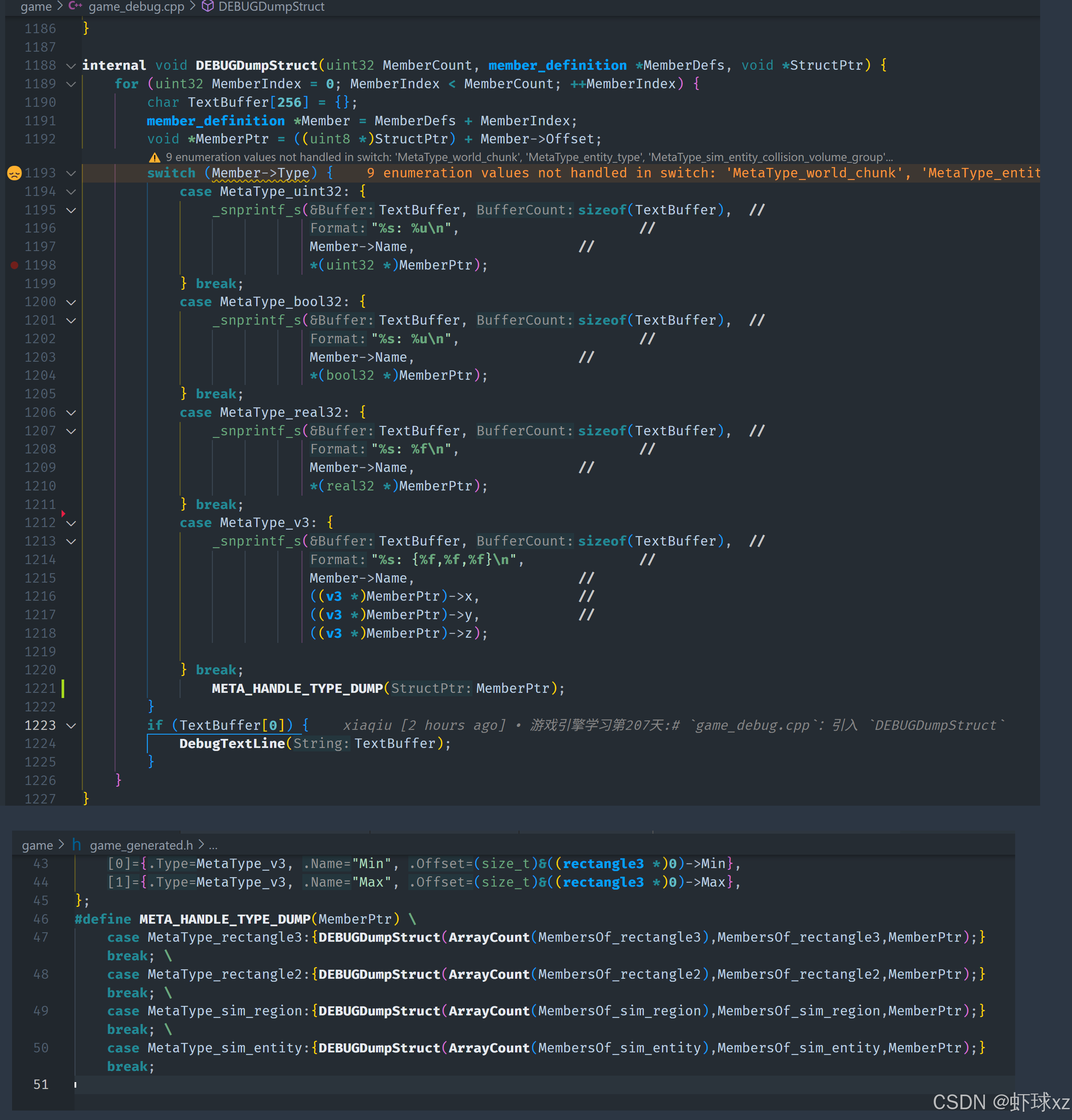The image size is (1072, 1120).
Task: Click the header file icon for game_generated.h
Action: tap(77, 844)
